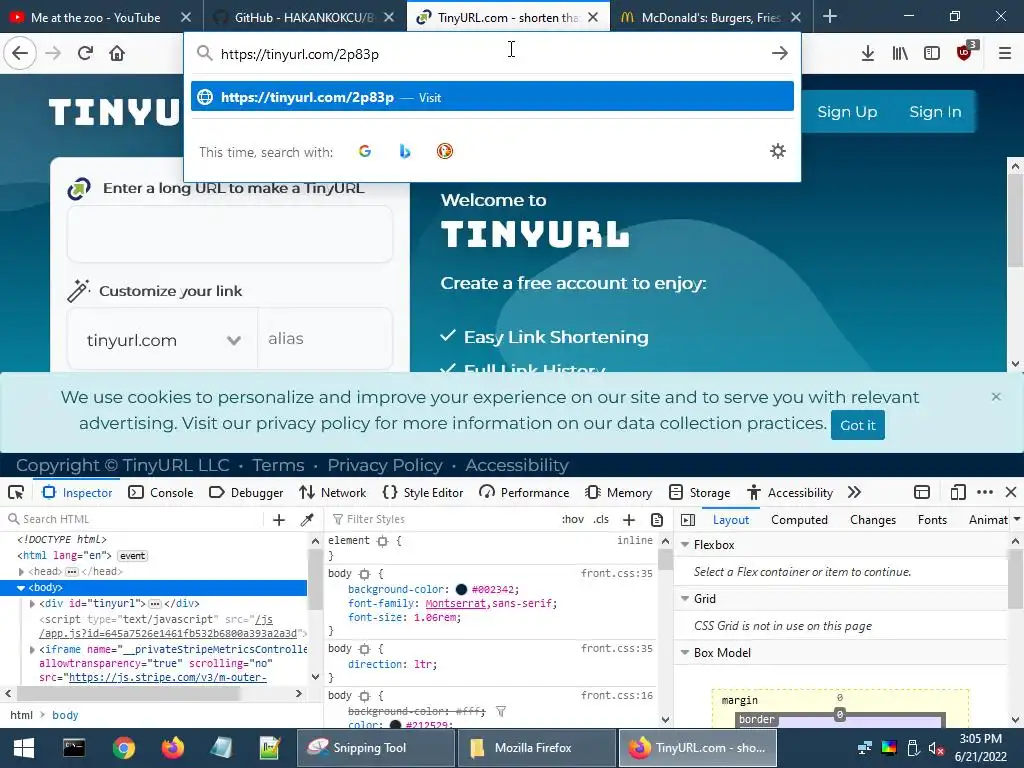Open the js.stripe.com source link
Viewport: 1024px width, 768px height.
[x=168, y=678]
